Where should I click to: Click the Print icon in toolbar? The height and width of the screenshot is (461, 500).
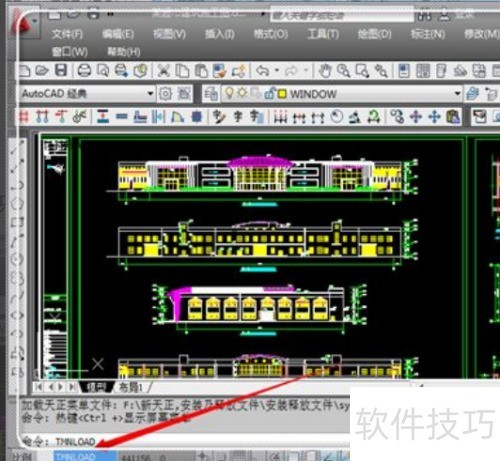pos(84,70)
